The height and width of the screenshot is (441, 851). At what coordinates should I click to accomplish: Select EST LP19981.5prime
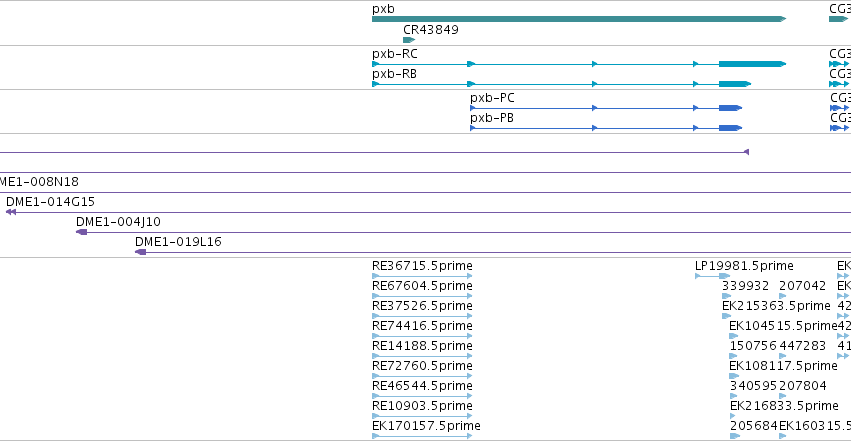(713, 276)
